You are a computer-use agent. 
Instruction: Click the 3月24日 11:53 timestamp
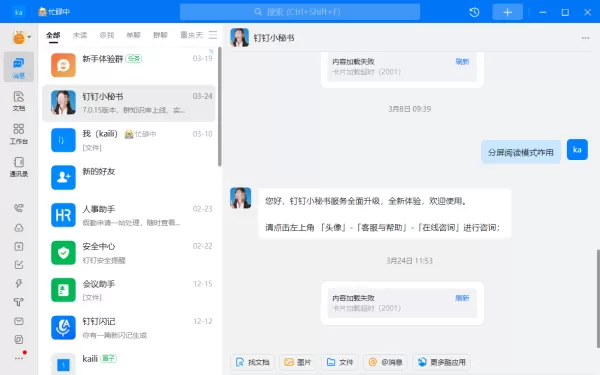pyautogui.click(x=409, y=261)
